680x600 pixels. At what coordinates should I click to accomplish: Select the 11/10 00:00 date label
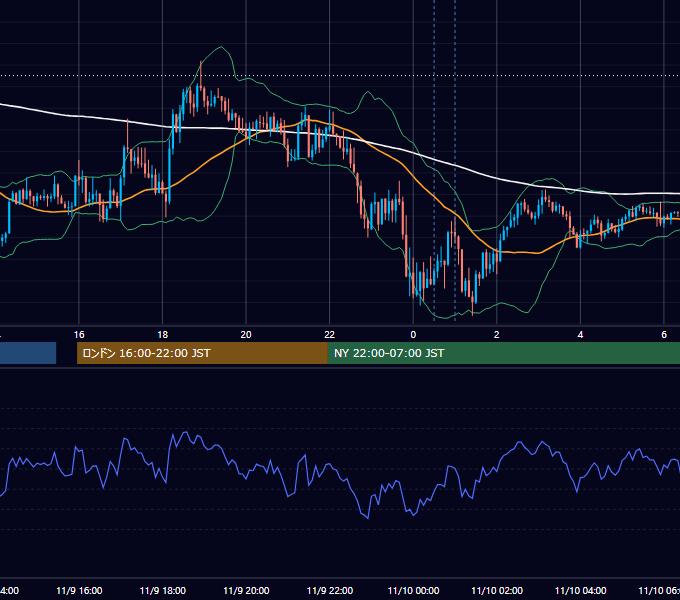tap(413, 590)
